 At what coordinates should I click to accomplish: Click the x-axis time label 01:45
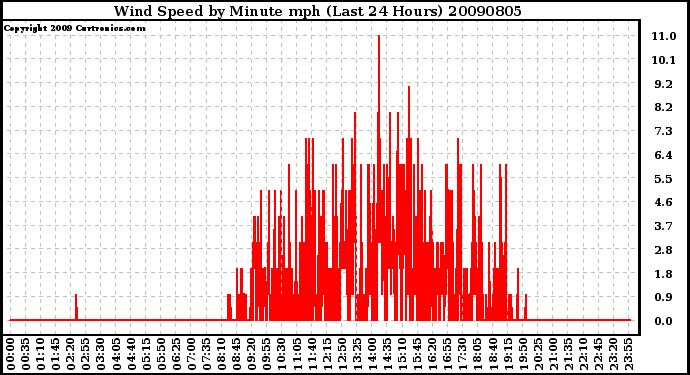(x=55, y=354)
